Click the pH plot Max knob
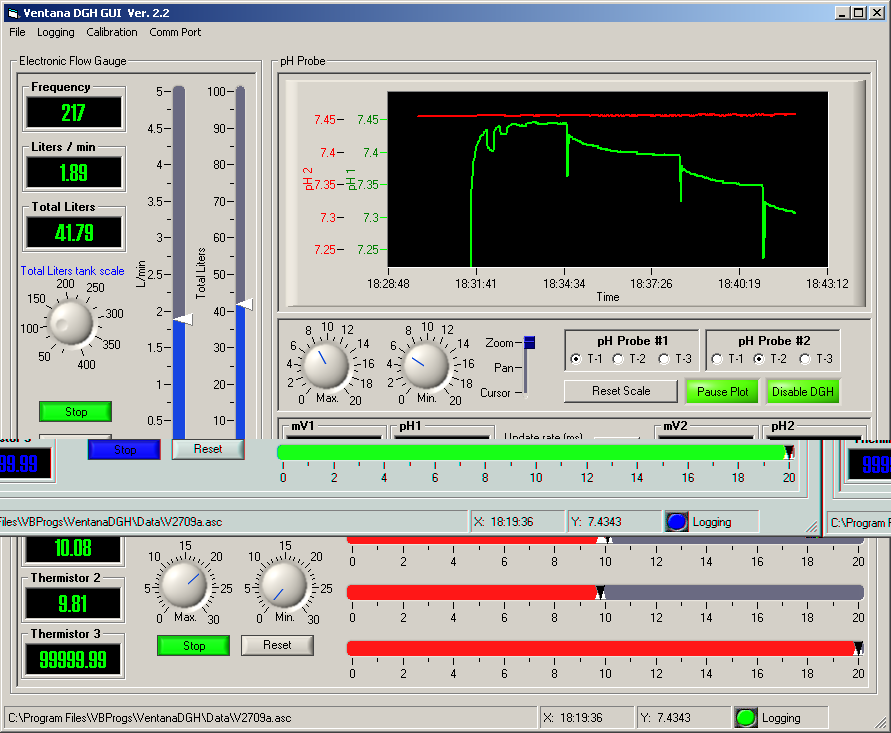The width and height of the screenshot is (891, 733). click(x=326, y=366)
